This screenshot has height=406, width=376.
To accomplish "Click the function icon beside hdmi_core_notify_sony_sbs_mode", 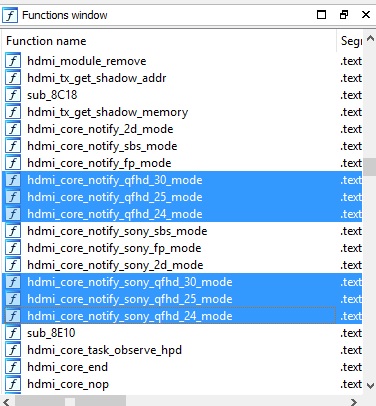I will click(13, 231).
